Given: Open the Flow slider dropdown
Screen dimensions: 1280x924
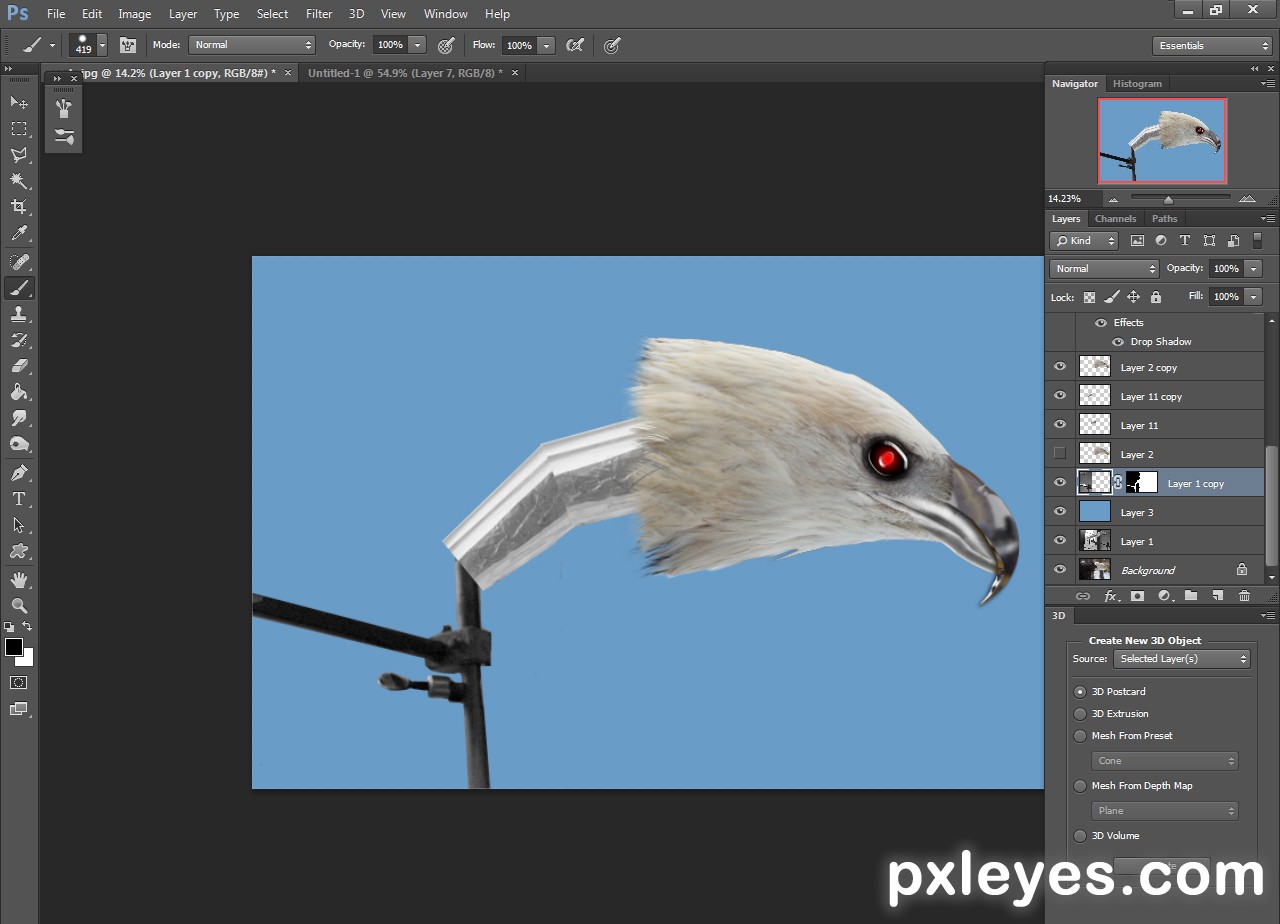Looking at the screenshot, I should [546, 45].
